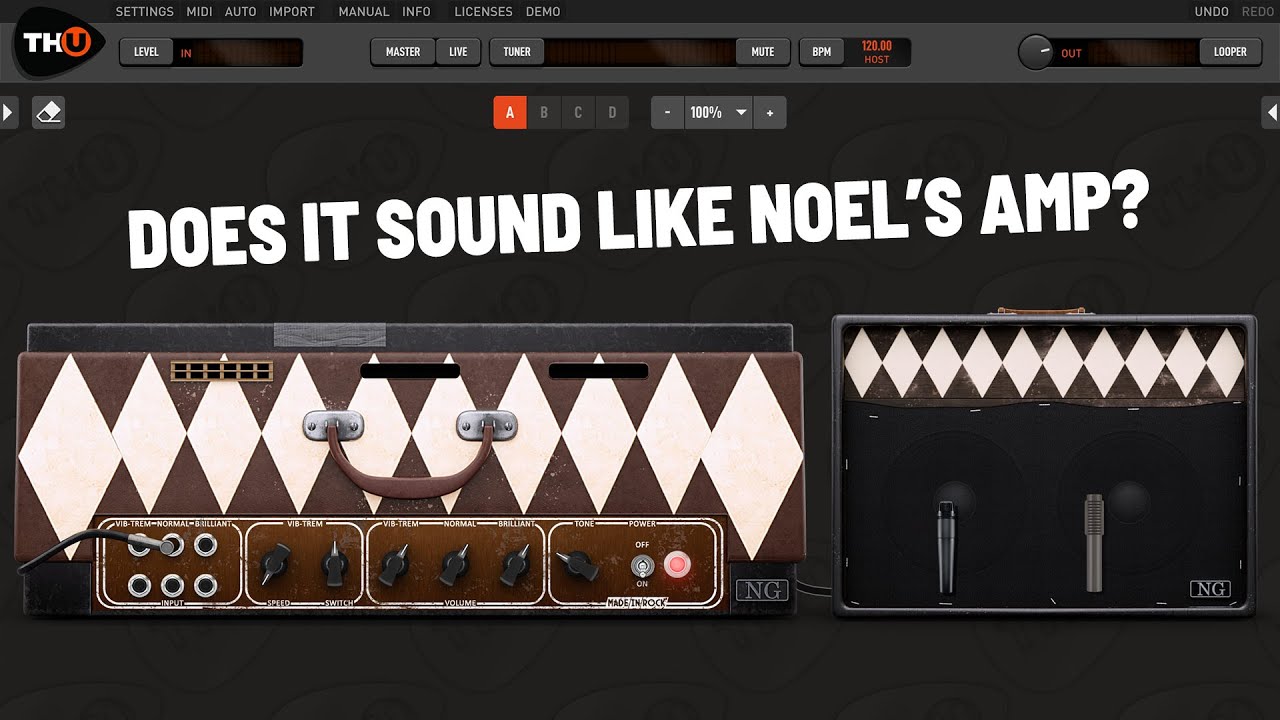
Task: Open the LICENSES menu item
Action: pos(483,12)
